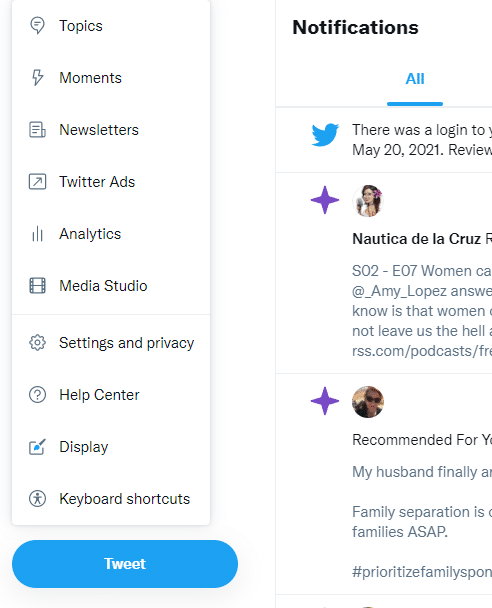Image resolution: width=492 pixels, height=608 pixels.
Task: Click the Analytics bar chart icon
Action: 37,233
